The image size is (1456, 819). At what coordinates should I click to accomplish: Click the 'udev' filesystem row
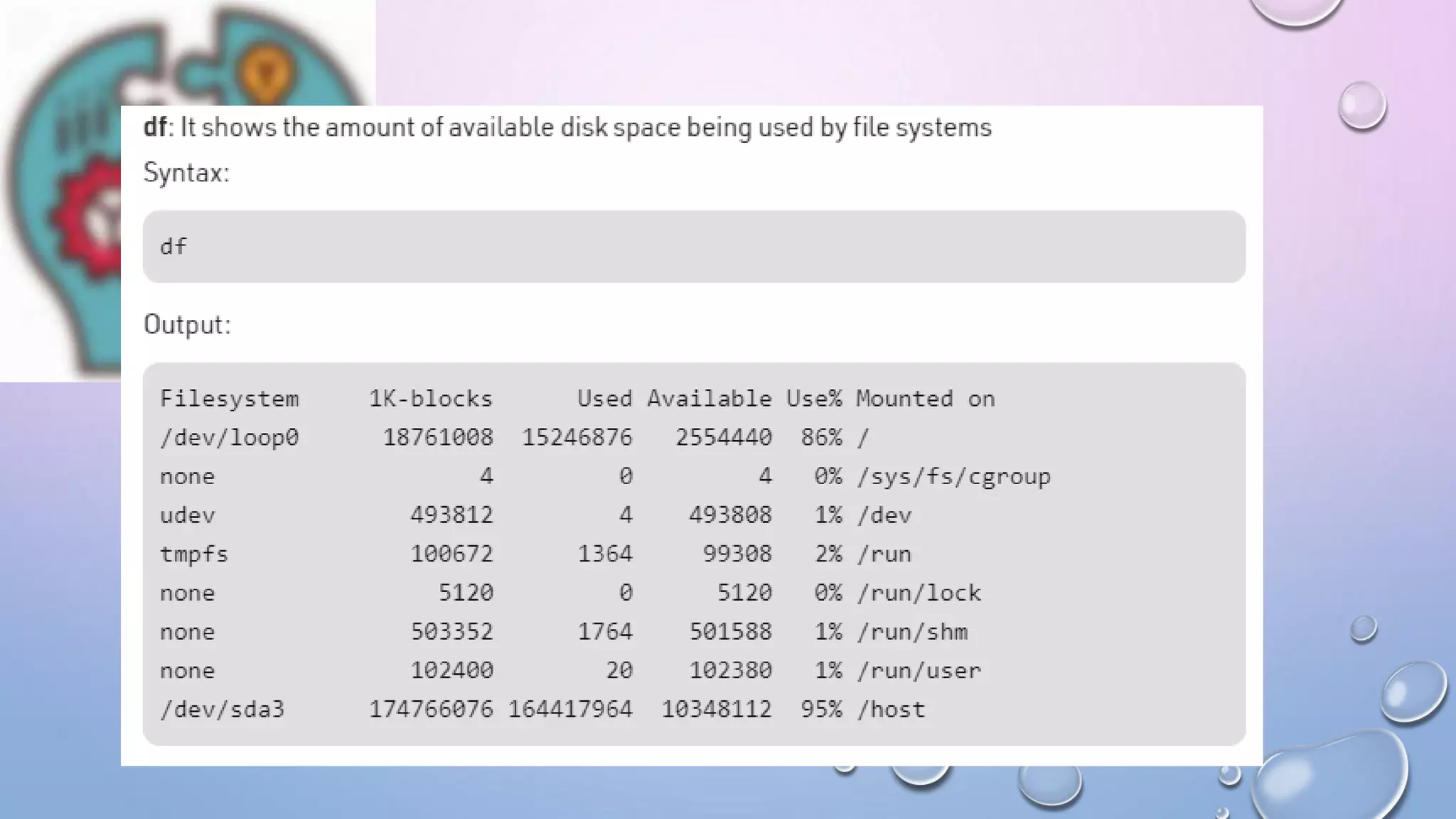tap(187, 515)
